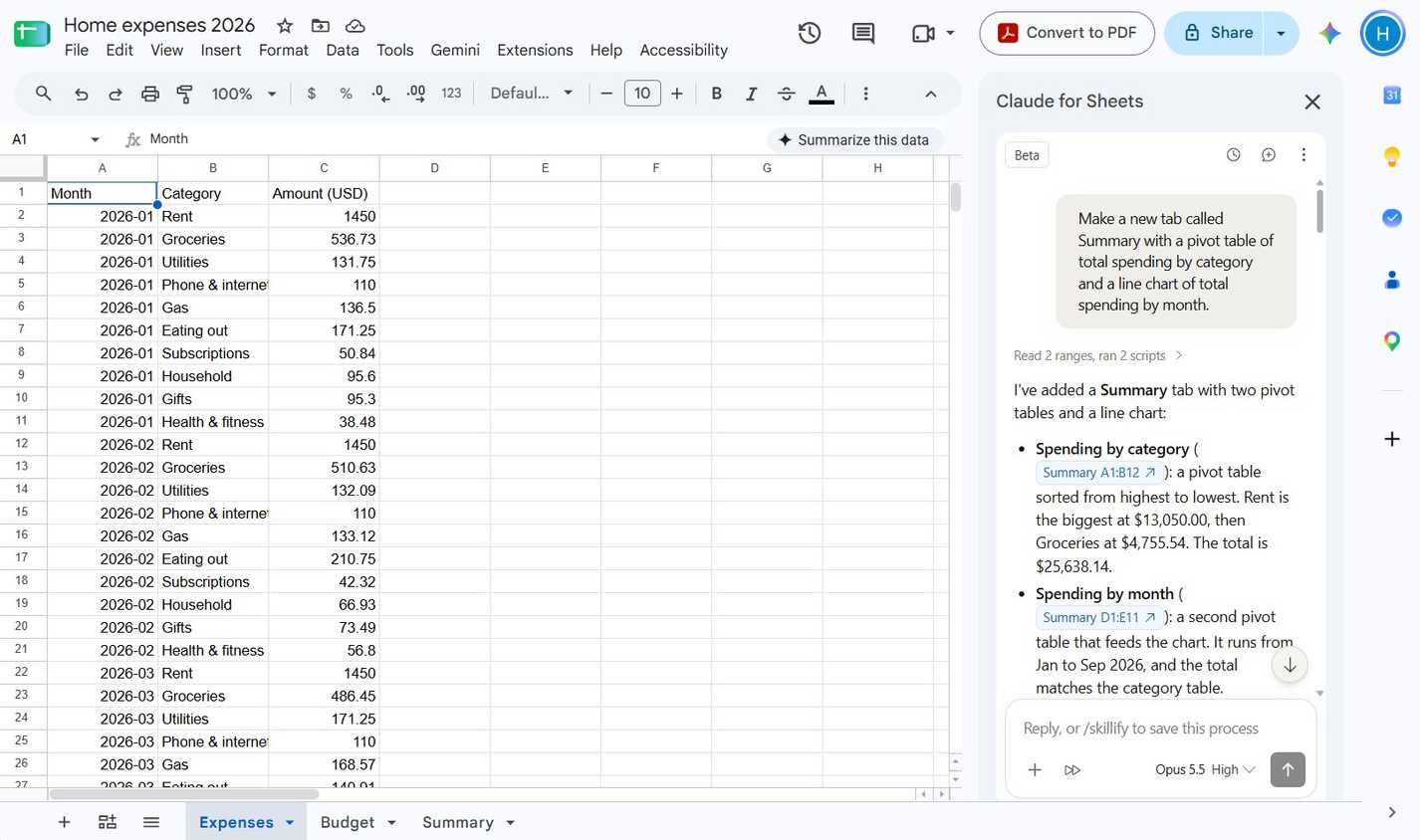Image resolution: width=1420 pixels, height=840 pixels.
Task: Open the font family dropdown
Action: (x=532, y=94)
